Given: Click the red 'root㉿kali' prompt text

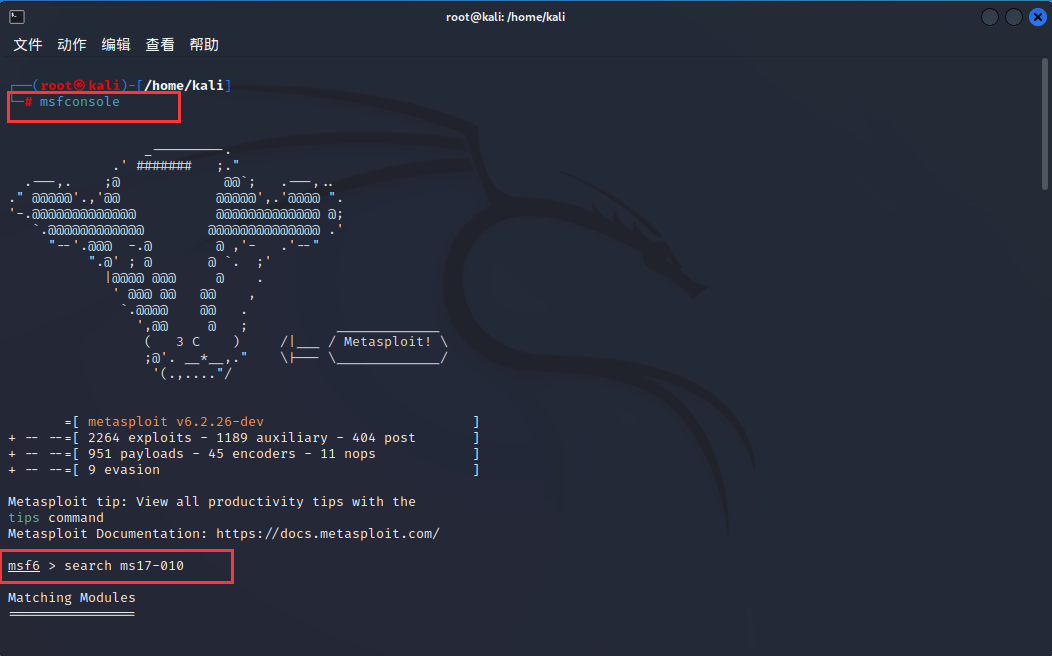Looking at the screenshot, I should point(80,86).
